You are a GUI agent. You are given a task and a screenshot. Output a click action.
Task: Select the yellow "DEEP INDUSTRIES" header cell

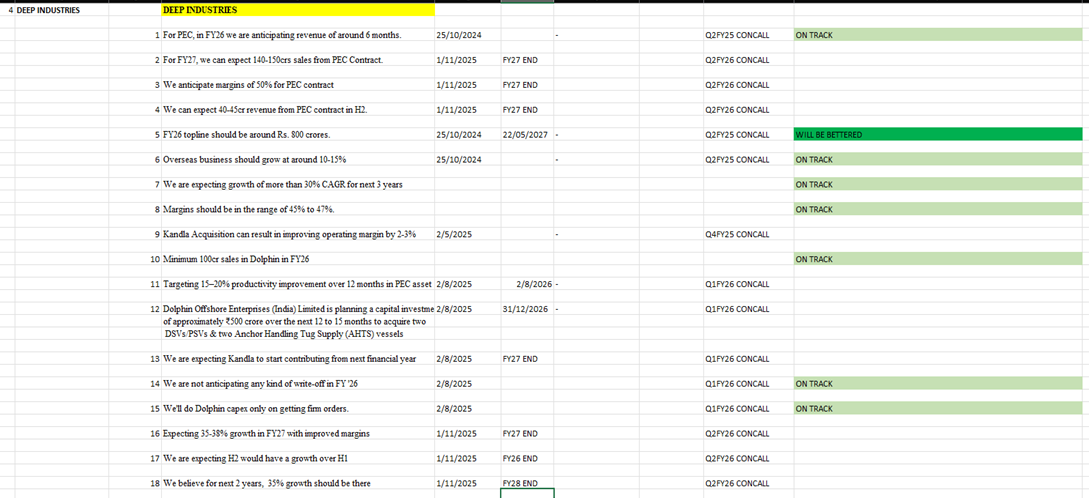point(297,10)
